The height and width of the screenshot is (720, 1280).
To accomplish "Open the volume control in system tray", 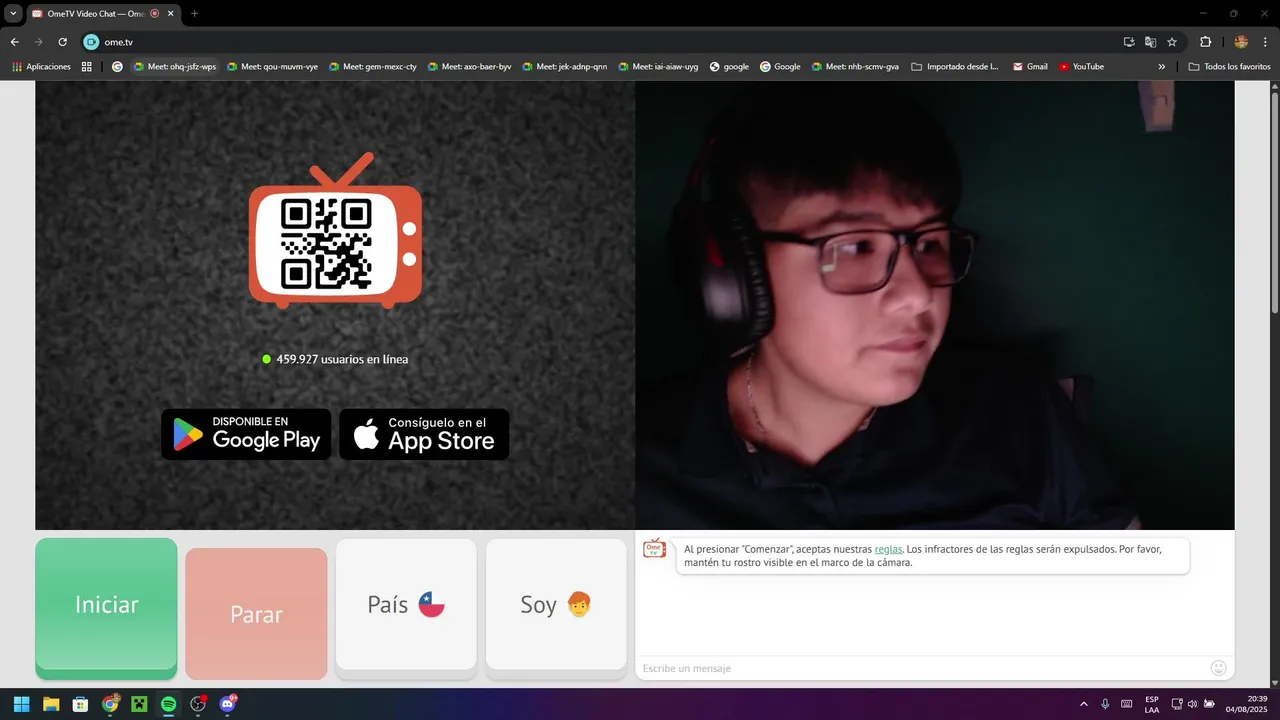I will (x=1192, y=704).
